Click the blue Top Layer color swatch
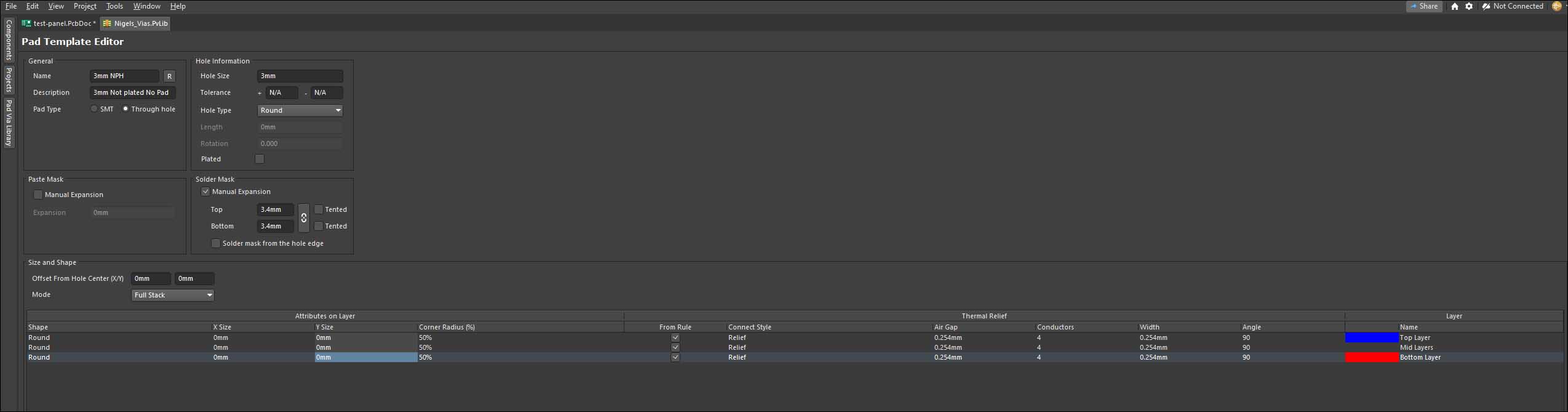This screenshot has height=412, width=1568. pos(1371,337)
